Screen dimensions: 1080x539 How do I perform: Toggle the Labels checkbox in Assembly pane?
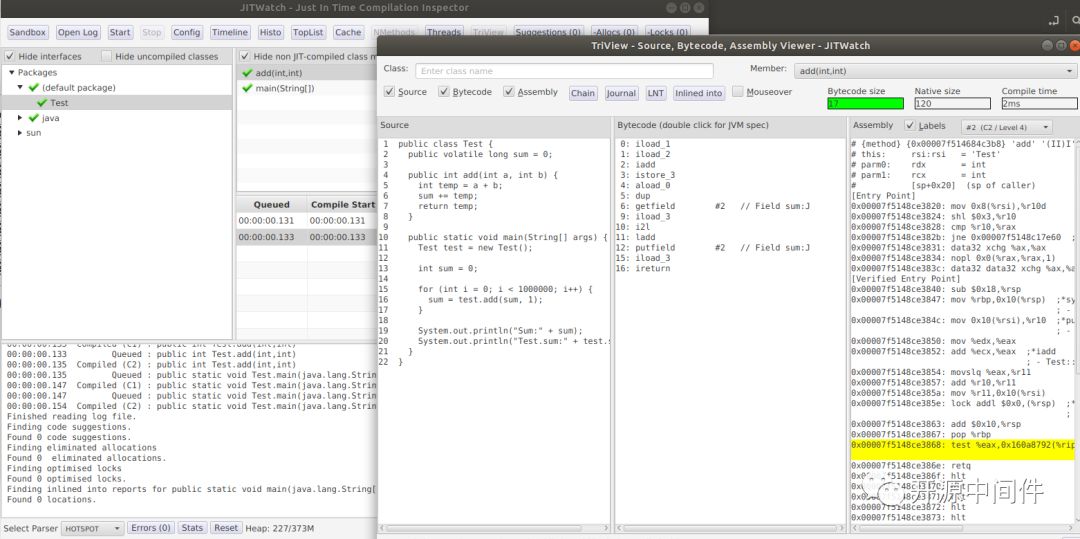[910, 126]
